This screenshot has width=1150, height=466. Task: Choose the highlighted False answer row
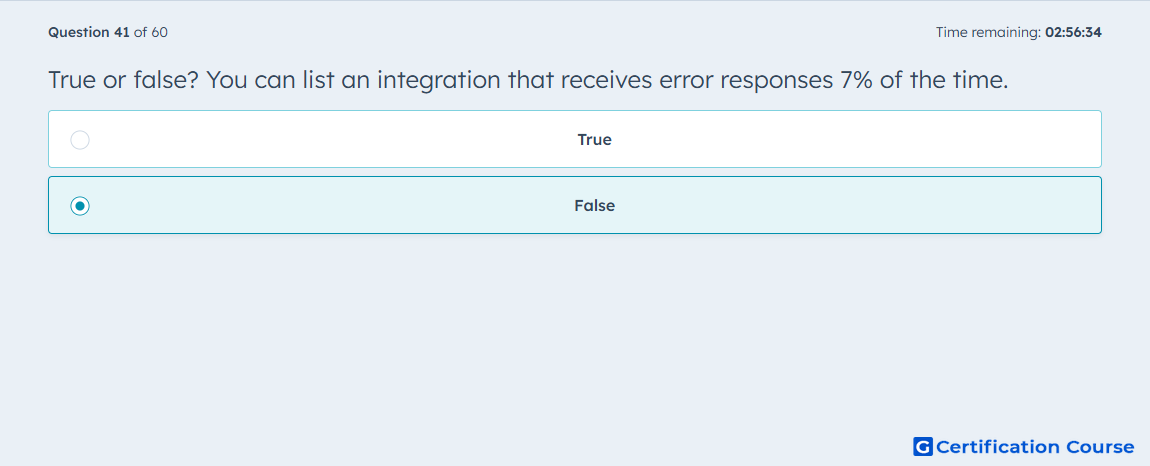[x=575, y=205]
